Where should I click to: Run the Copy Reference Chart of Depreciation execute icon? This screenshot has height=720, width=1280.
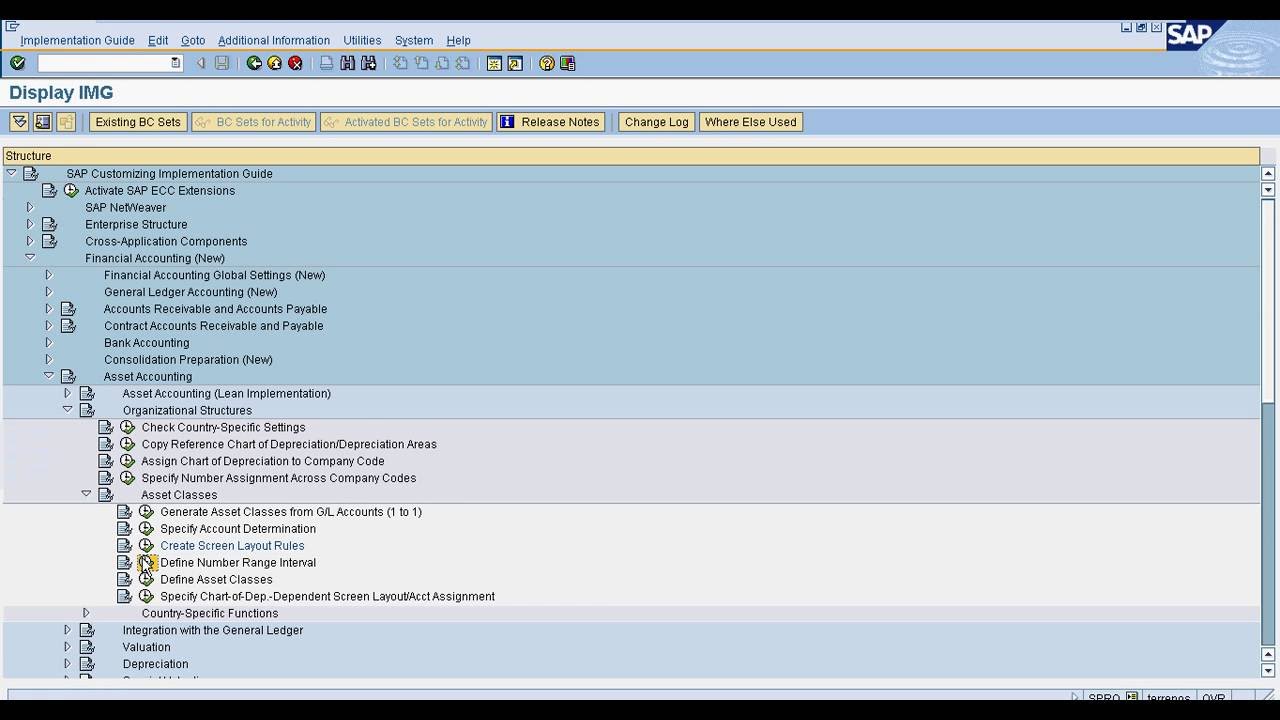coord(127,444)
